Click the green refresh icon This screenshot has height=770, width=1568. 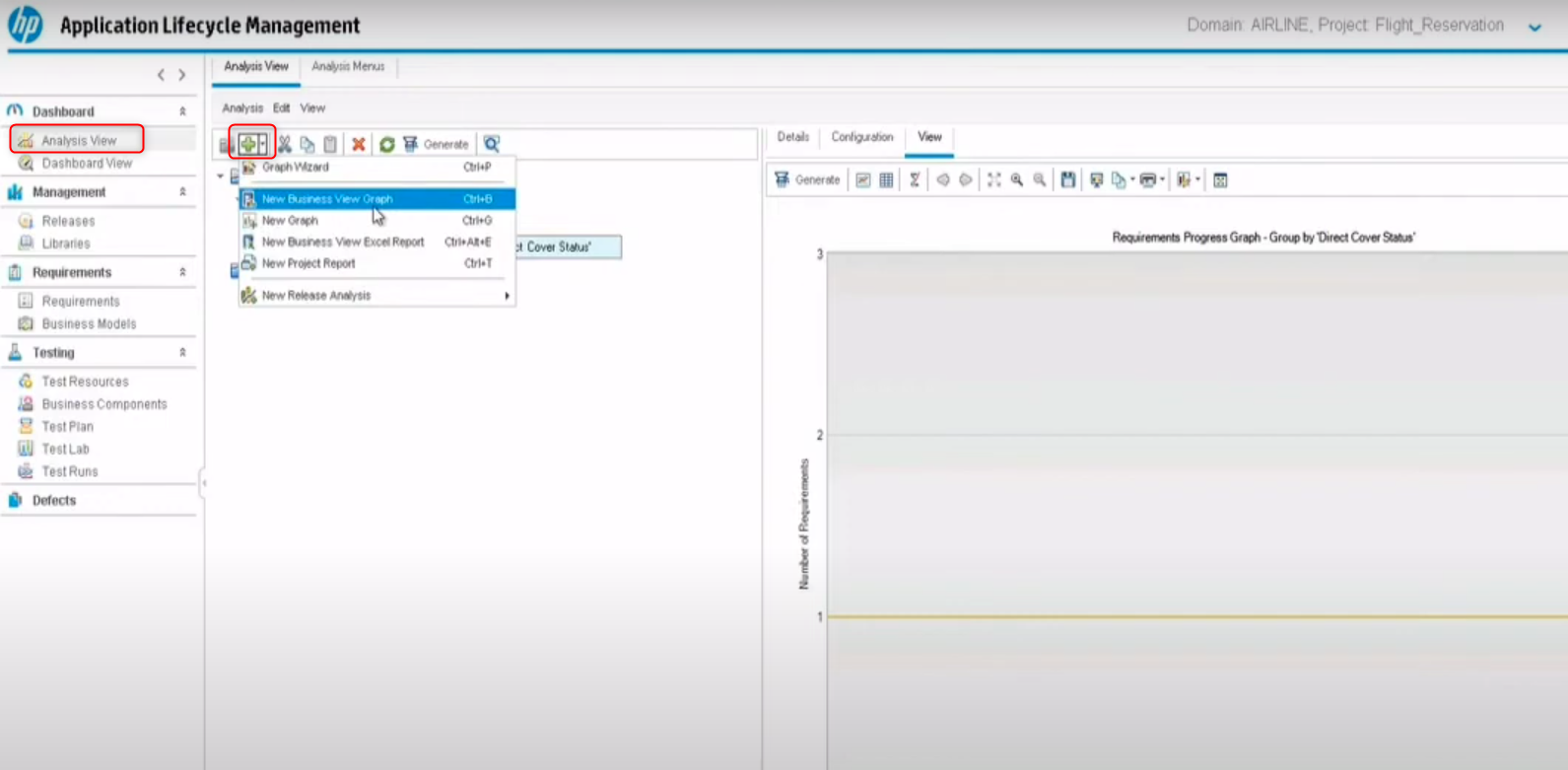387,144
